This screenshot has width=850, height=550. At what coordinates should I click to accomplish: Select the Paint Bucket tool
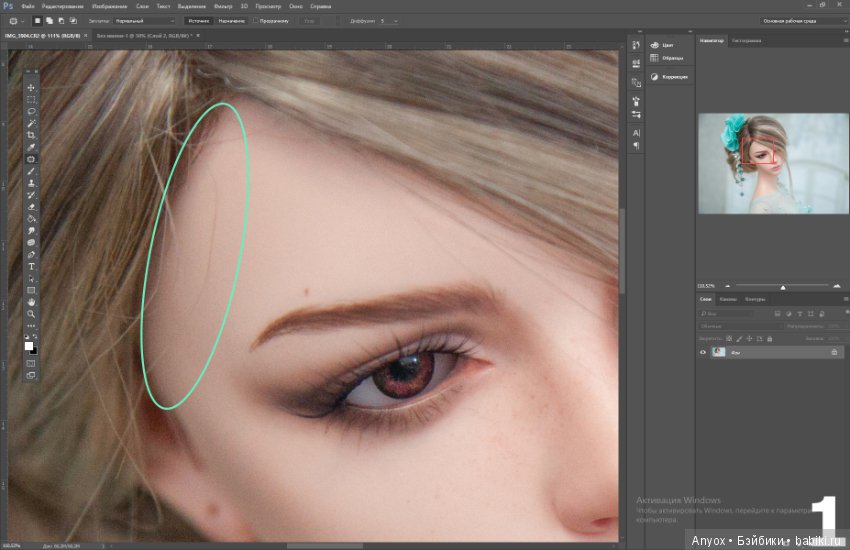[31, 219]
